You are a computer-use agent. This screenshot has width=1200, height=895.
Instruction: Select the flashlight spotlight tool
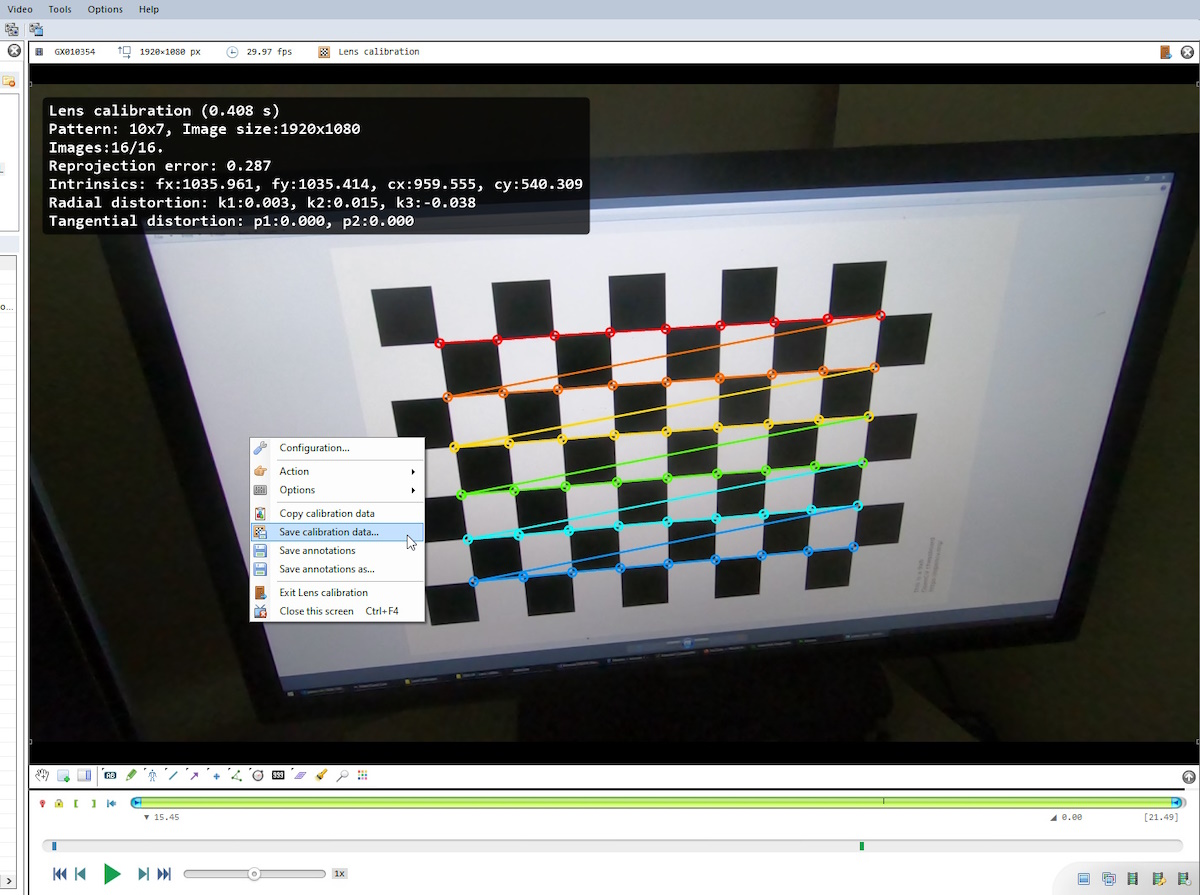click(x=321, y=775)
